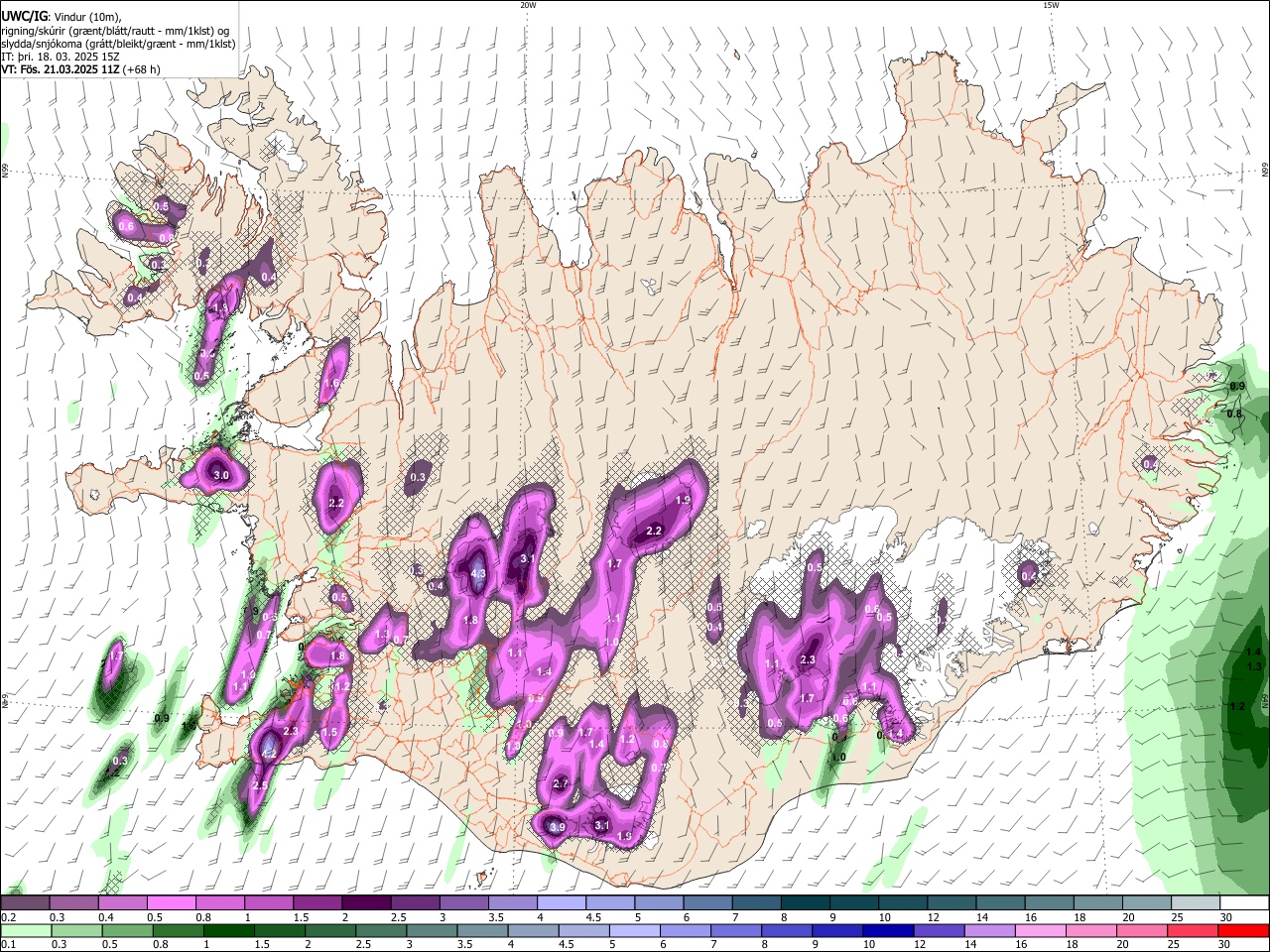Click the 1.6 snowfall value on the map
The image size is (1270, 952).
tap(331, 383)
